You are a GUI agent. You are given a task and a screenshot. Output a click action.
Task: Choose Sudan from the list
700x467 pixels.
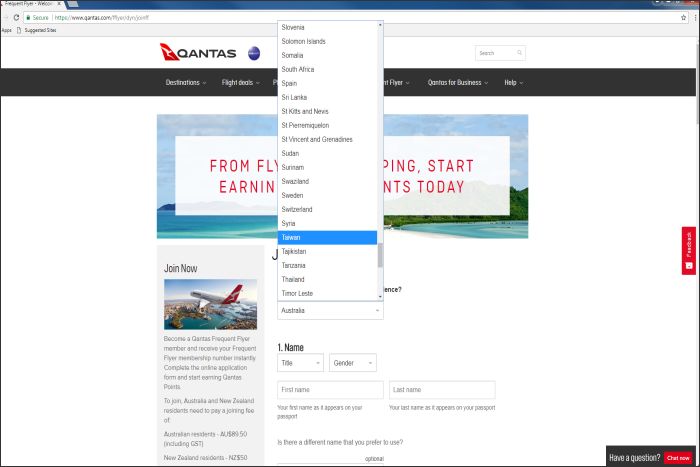pos(327,153)
